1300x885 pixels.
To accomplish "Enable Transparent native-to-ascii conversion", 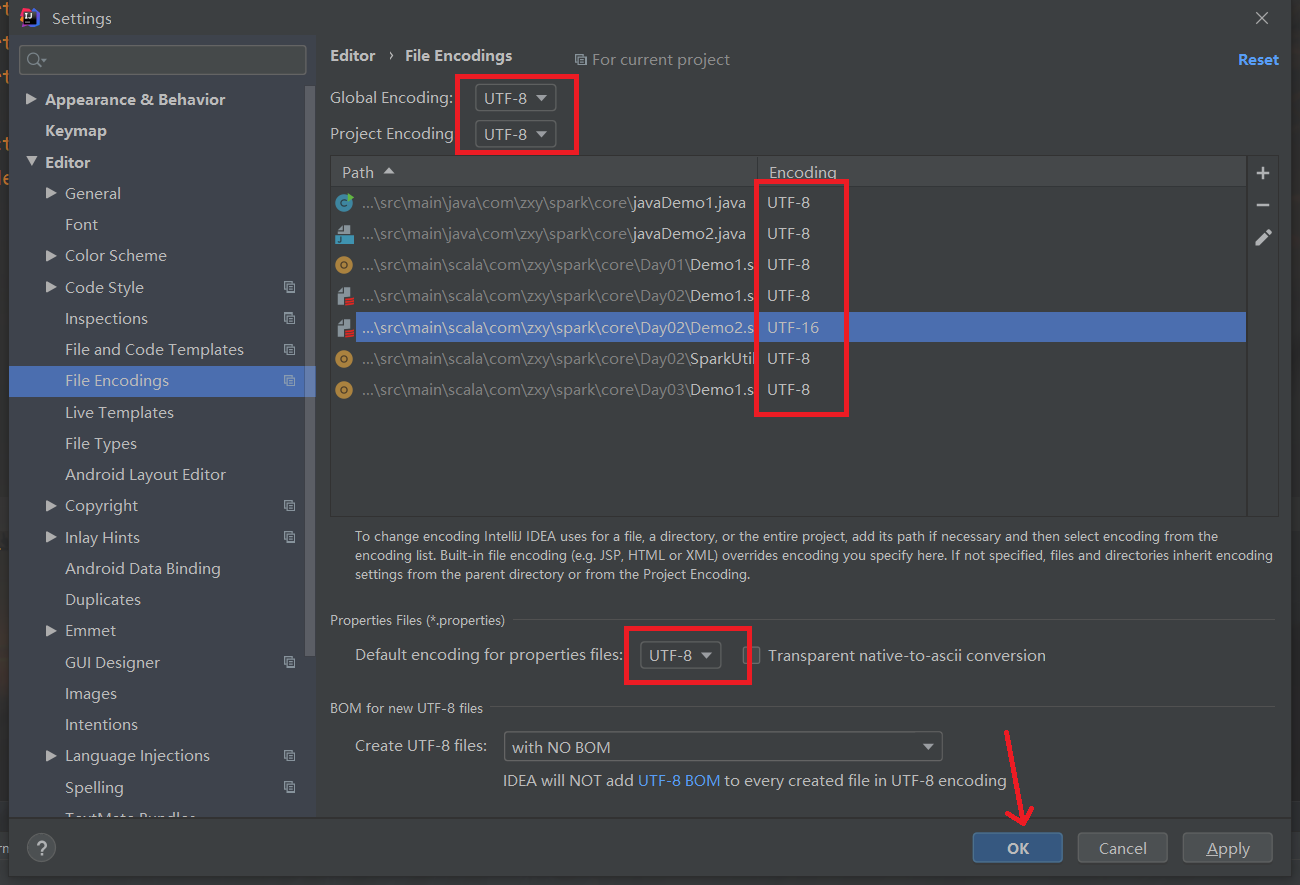I will coord(750,655).
